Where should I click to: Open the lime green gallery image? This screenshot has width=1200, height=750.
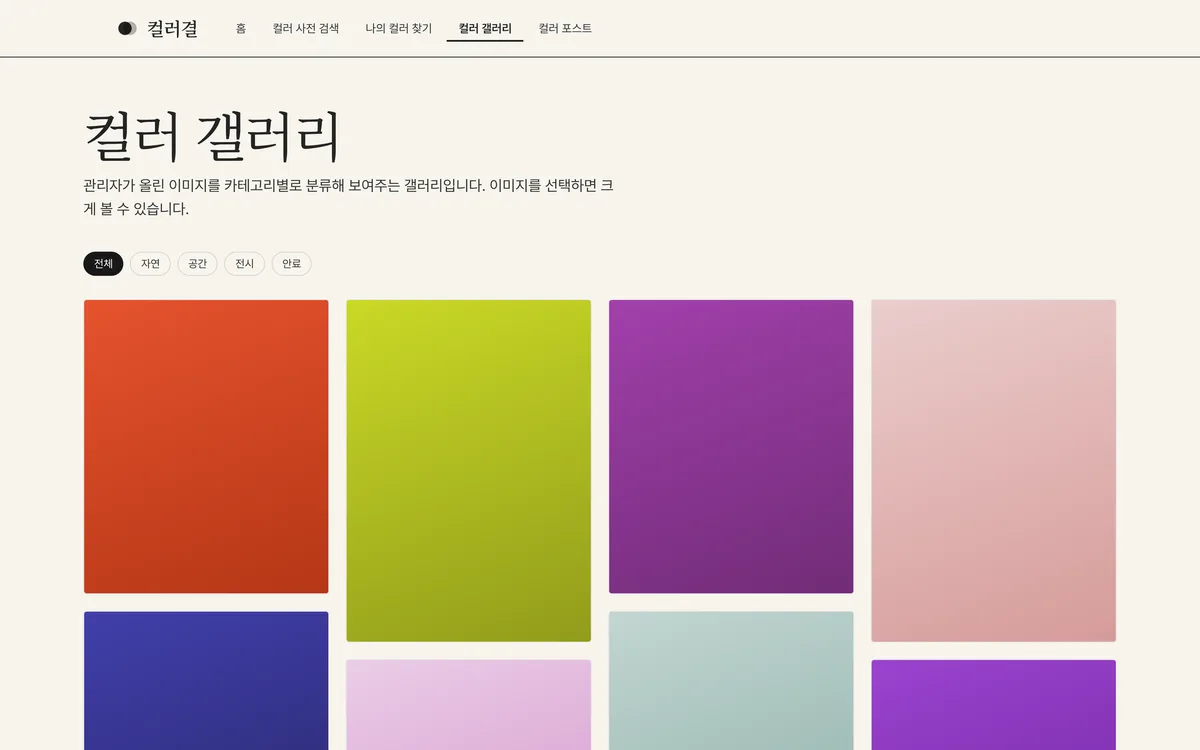tap(469, 470)
